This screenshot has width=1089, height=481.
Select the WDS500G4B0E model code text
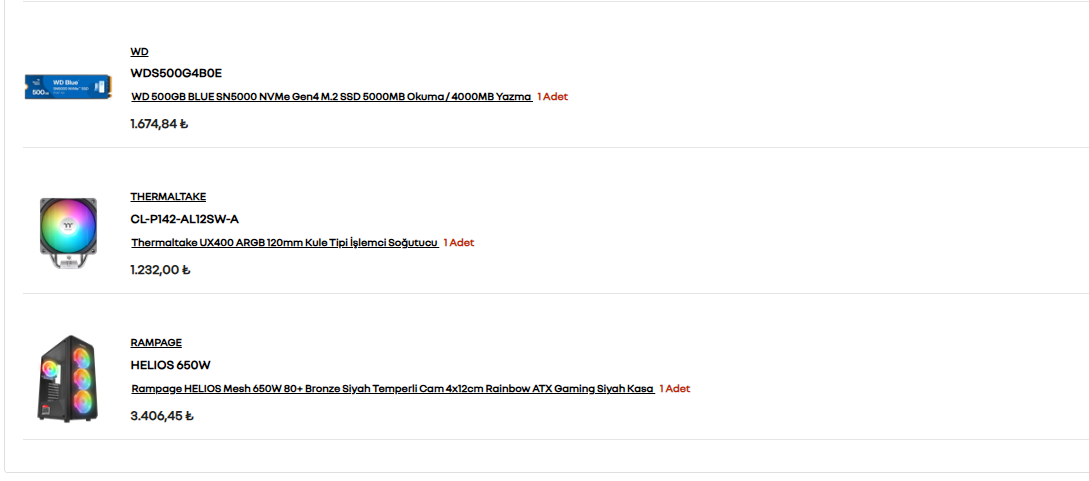(x=176, y=73)
